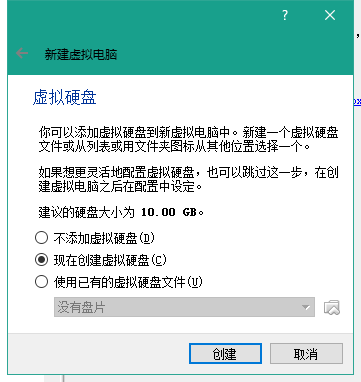
Task: Click the blue link at the window's right edge
Action: tap(357, 102)
